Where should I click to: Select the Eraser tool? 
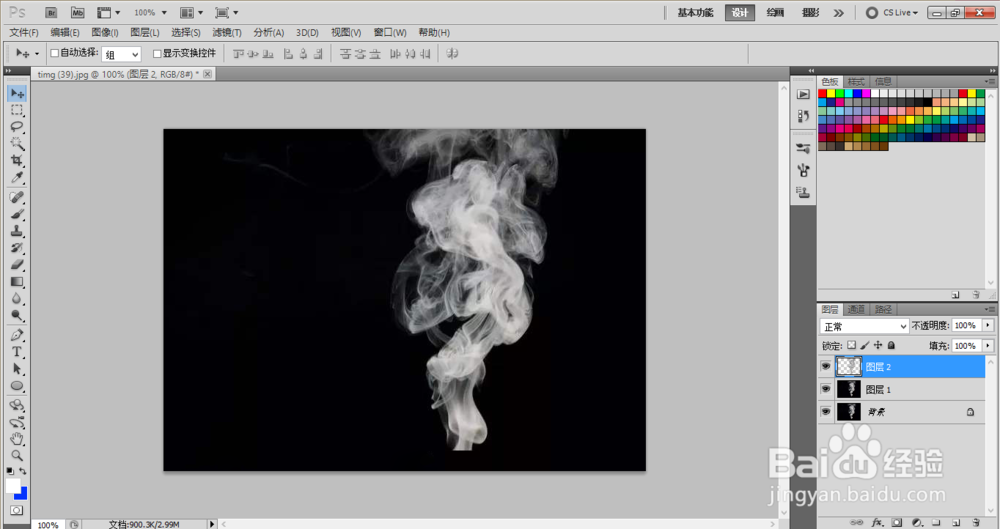pyautogui.click(x=17, y=264)
